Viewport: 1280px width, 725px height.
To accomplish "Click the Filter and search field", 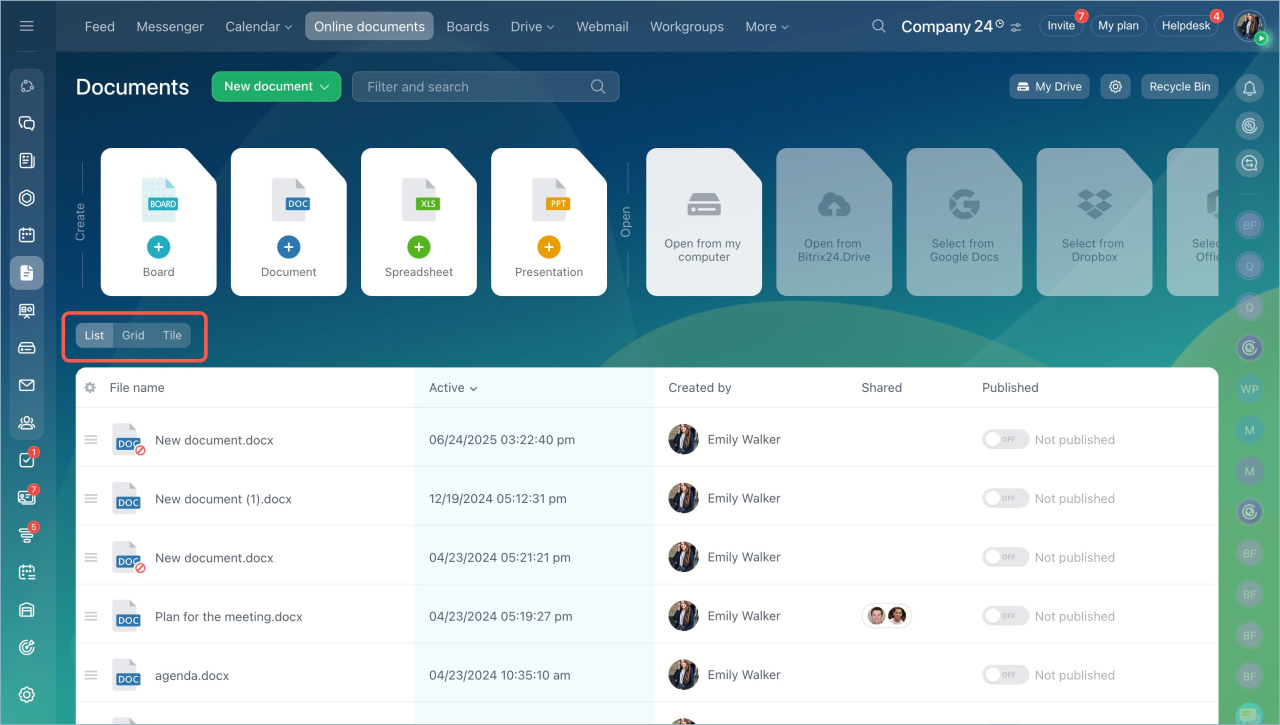I will pos(475,87).
